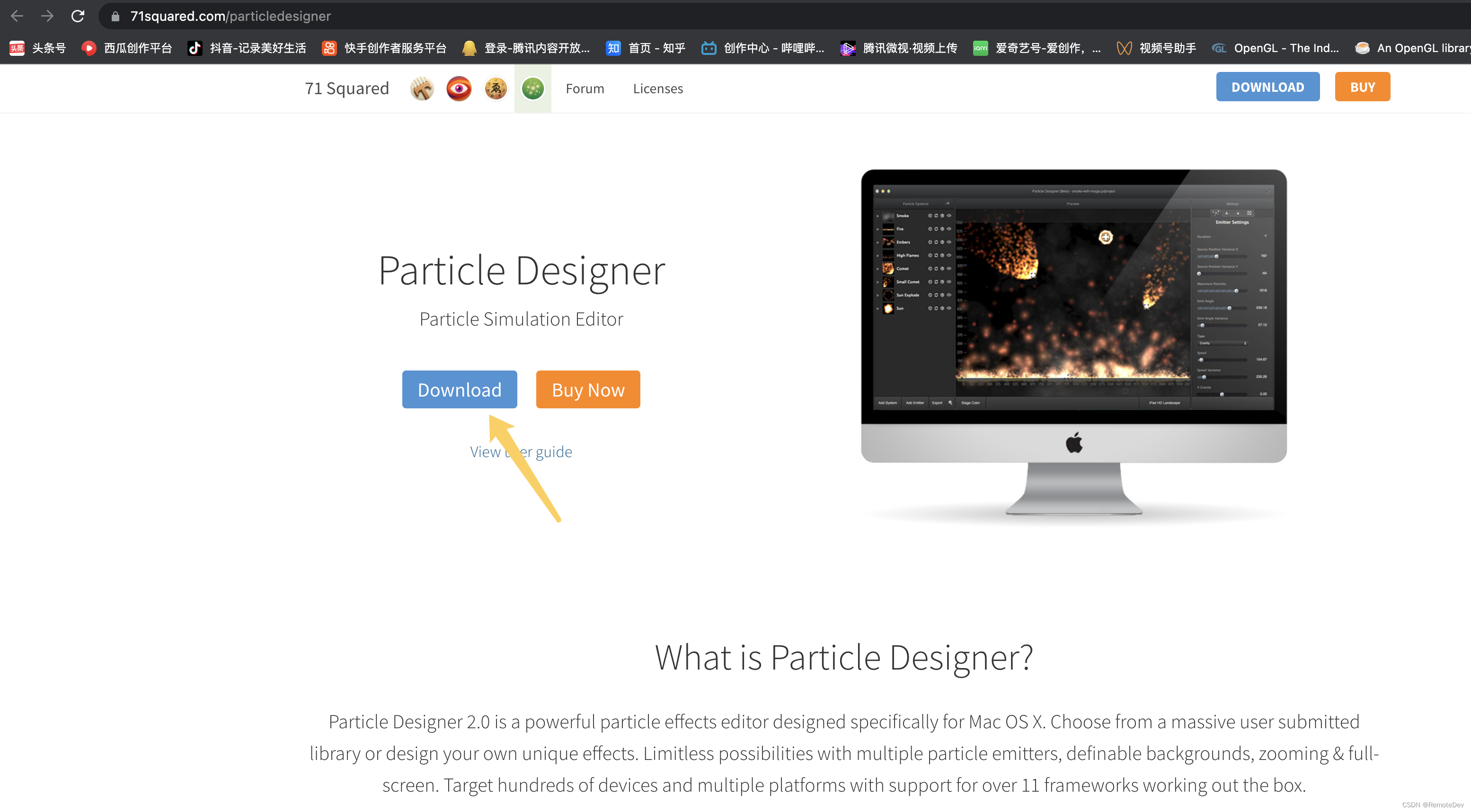This screenshot has width=1471, height=812.
Task: Open the 登录-腾讯内容开放 bookmark
Action: (x=526, y=48)
